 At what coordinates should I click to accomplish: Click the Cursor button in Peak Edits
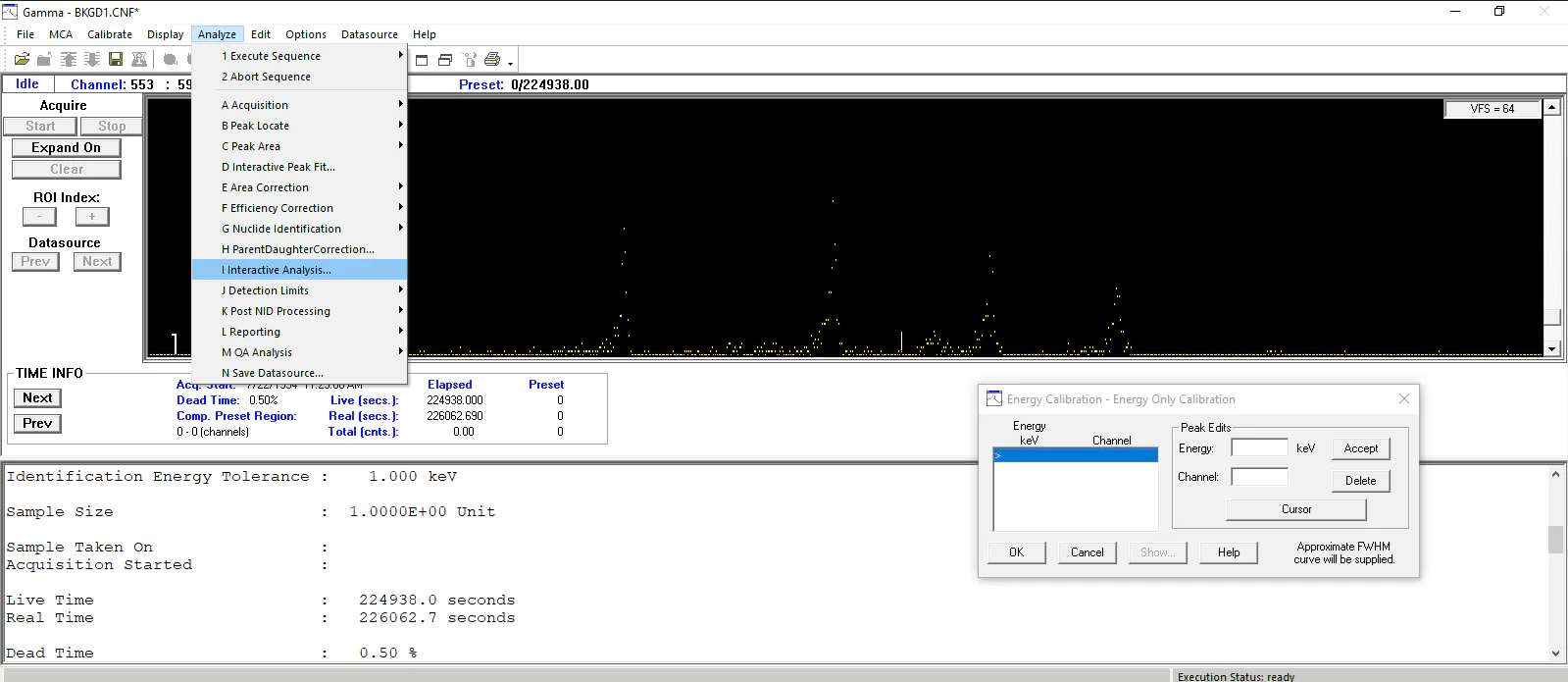(x=1295, y=509)
